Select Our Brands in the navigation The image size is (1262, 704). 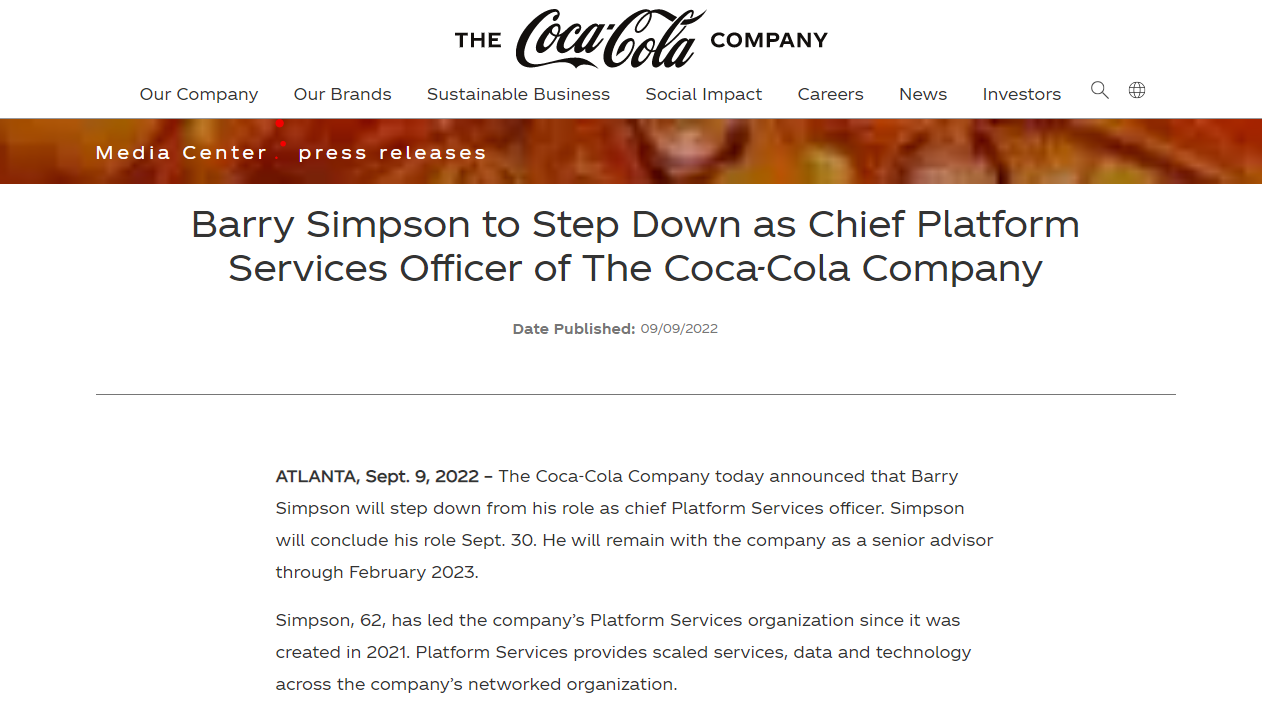click(x=342, y=94)
